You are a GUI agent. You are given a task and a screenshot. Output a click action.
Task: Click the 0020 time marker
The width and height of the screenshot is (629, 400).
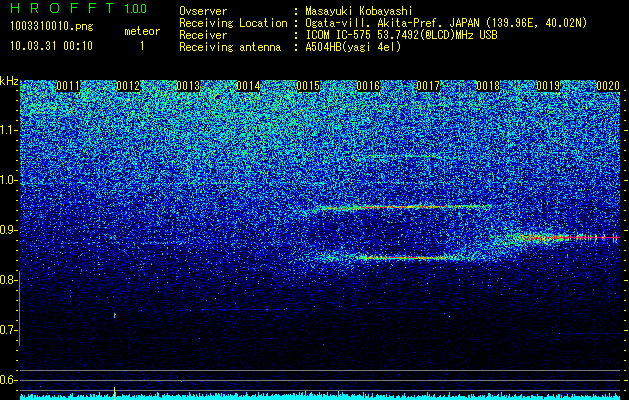(608, 86)
